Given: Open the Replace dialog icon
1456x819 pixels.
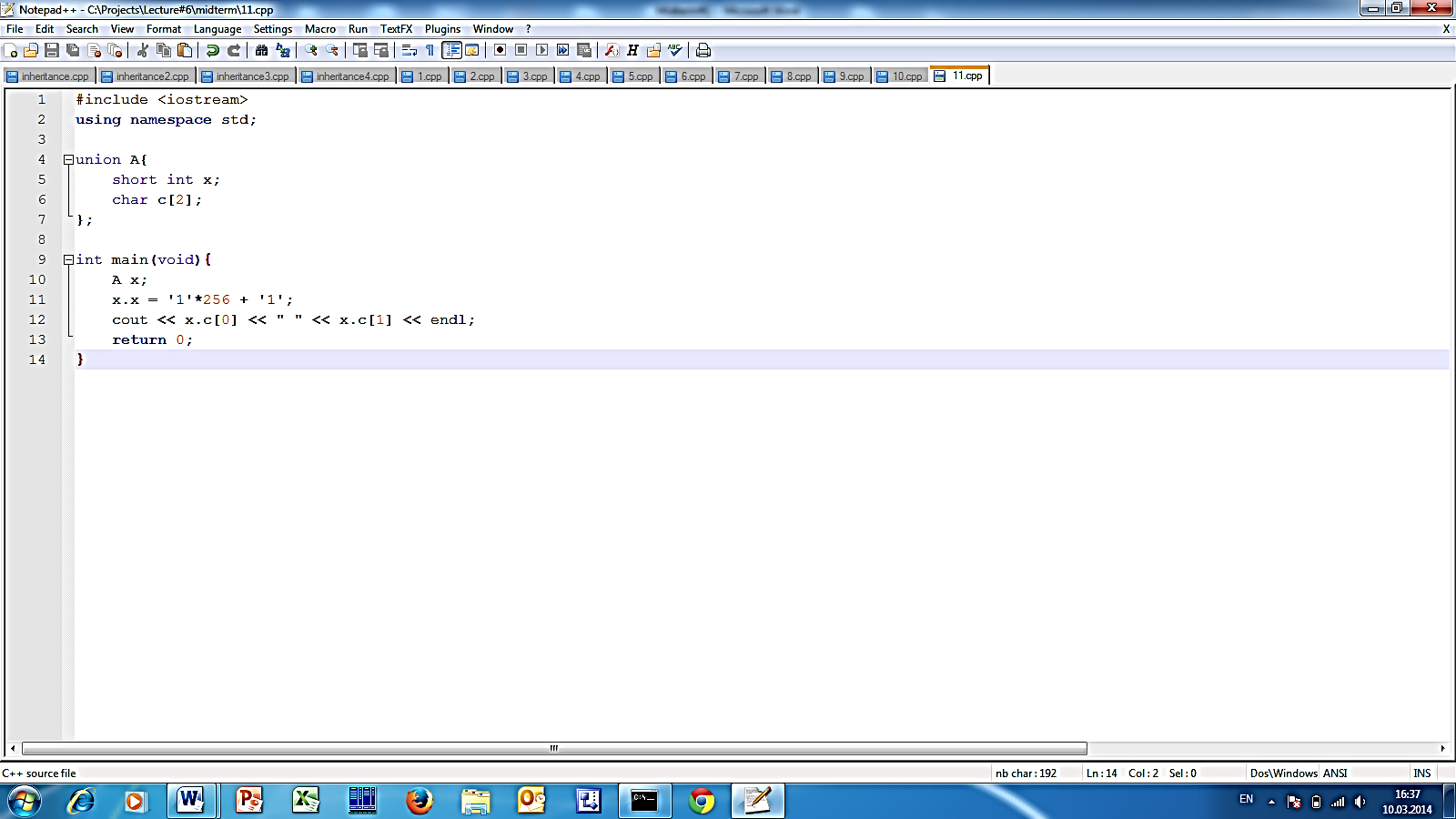Looking at the screenshot, I should [283, 51].
